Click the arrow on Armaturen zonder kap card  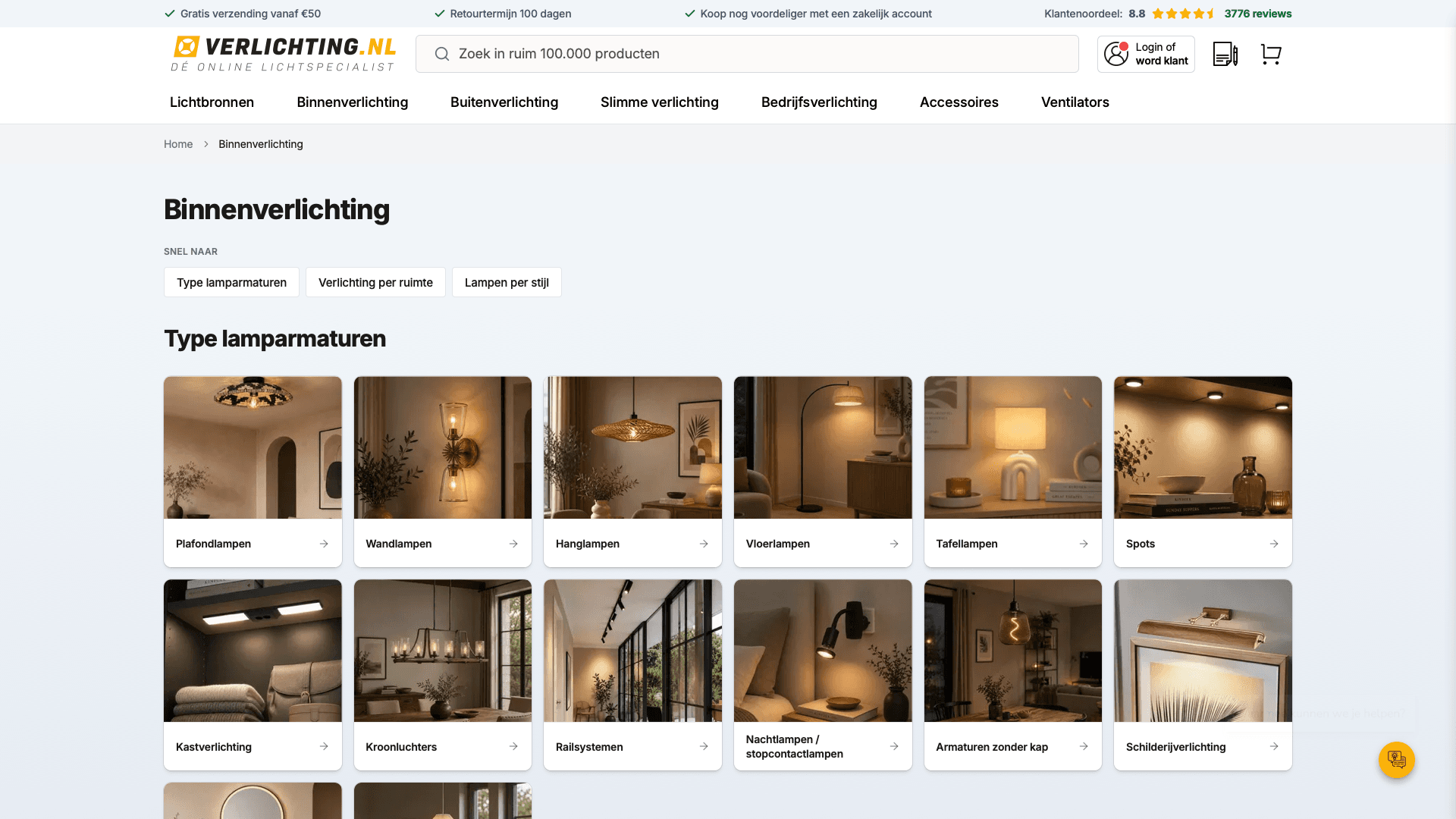(x=1084, y=746)
